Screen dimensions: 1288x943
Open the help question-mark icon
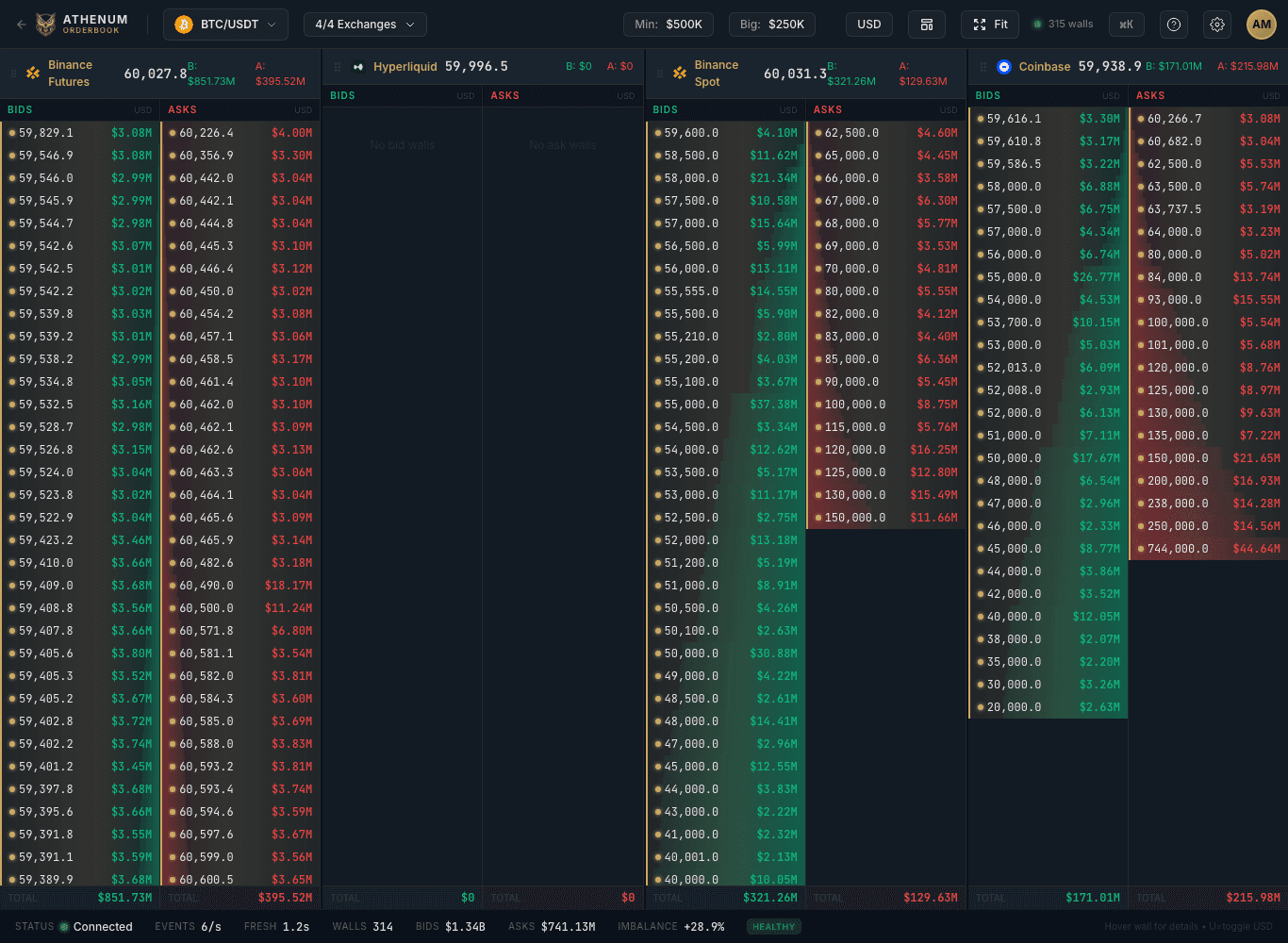(1174, 25)
